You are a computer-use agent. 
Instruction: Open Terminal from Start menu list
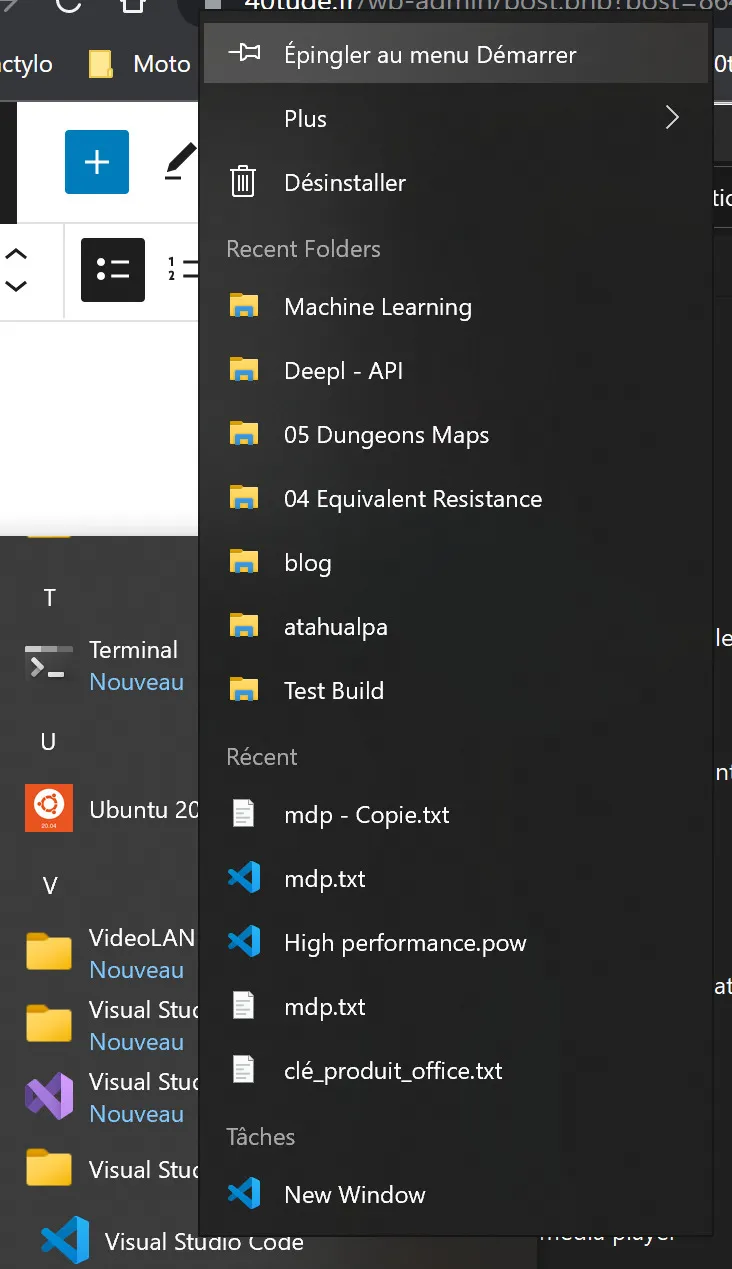coord(100,665)
